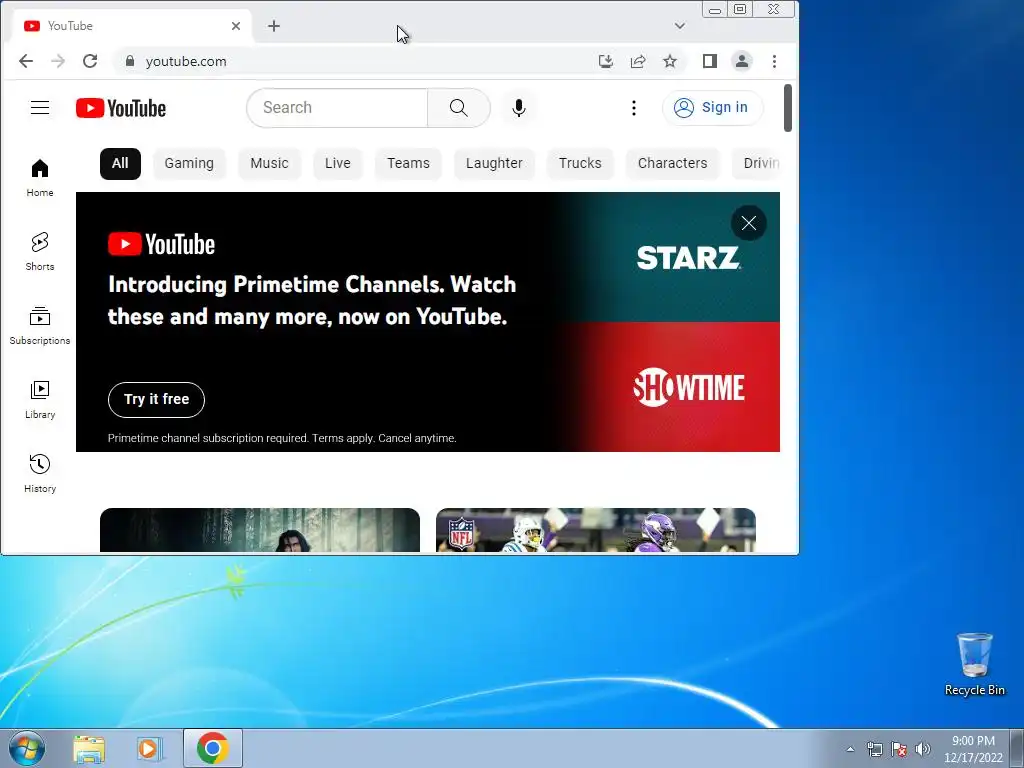Screen dimensions: 1024x768
Task: Click the YouTube logo in the header
Action: [x=121, y=108]
